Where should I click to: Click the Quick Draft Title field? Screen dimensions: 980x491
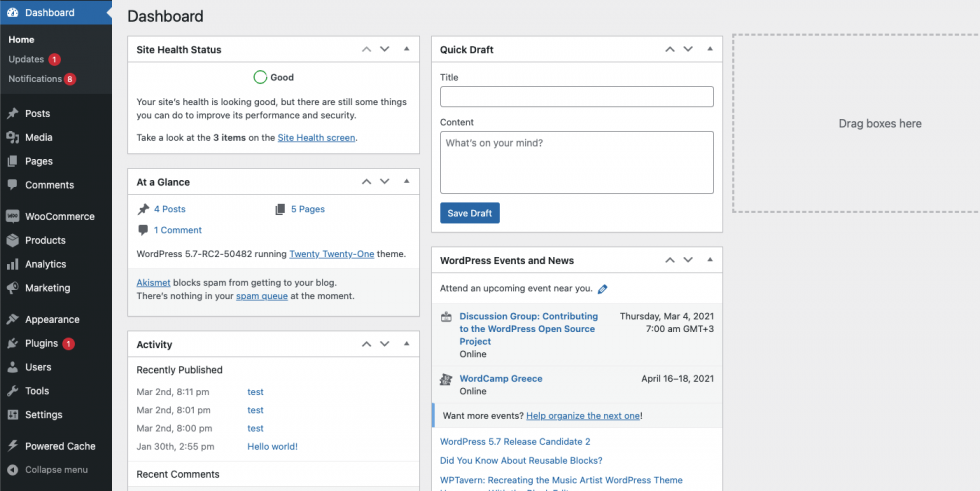pos(576,97)
